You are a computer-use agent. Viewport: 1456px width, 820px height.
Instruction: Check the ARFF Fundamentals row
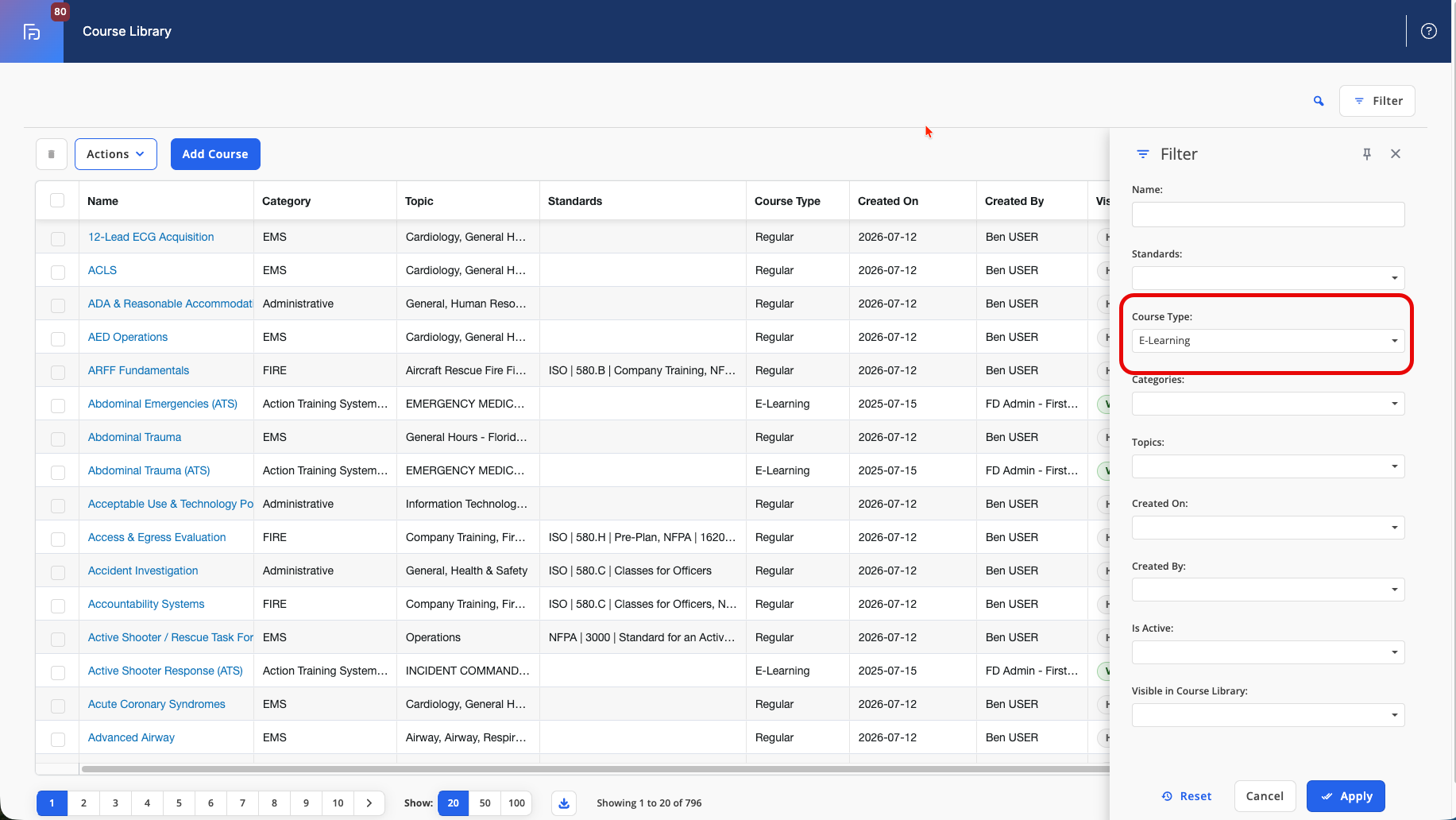pos(58,372)
